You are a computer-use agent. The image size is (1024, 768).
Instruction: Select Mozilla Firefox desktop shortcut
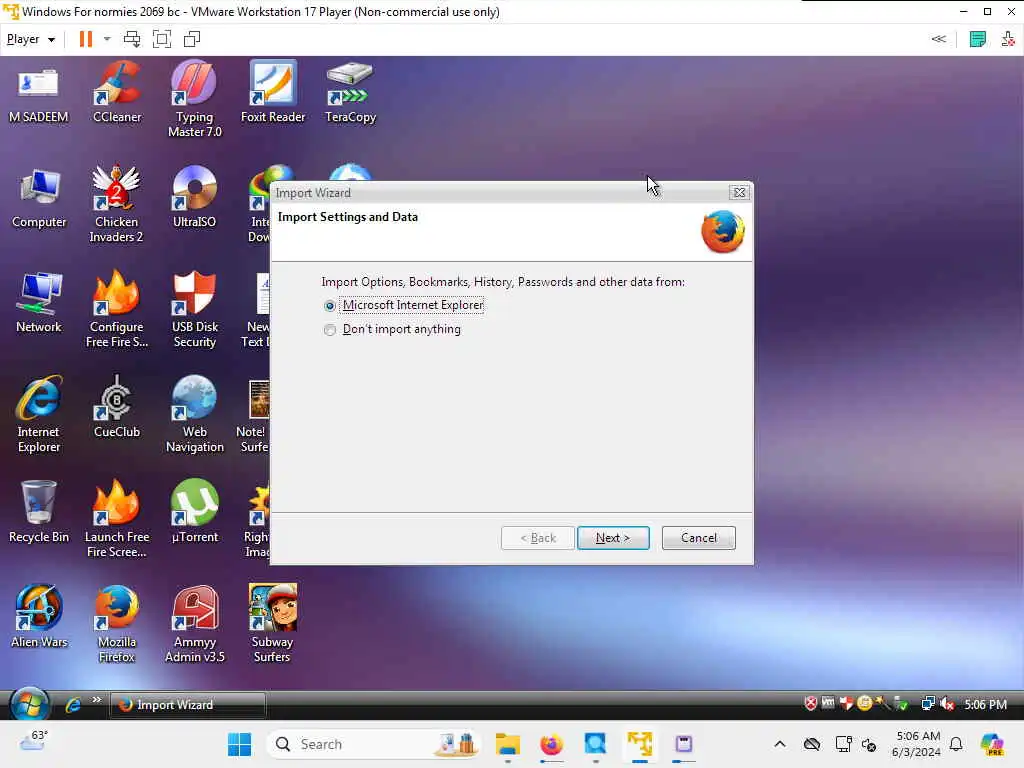click(117, 625)
